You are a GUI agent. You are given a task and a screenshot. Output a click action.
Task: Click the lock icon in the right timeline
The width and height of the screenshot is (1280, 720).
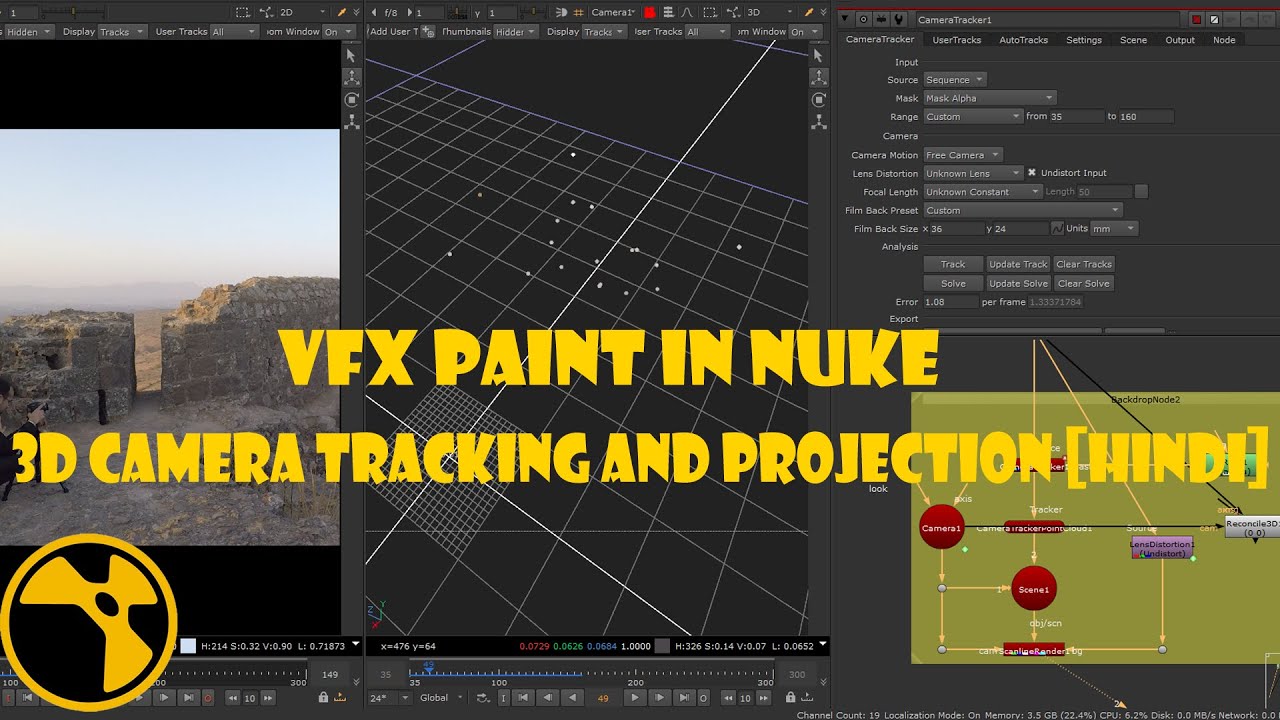[x=789, y=697]
